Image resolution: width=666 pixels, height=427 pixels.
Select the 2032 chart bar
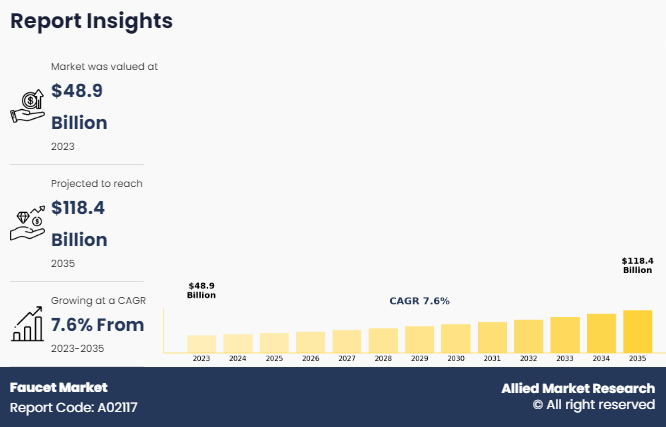528,335
